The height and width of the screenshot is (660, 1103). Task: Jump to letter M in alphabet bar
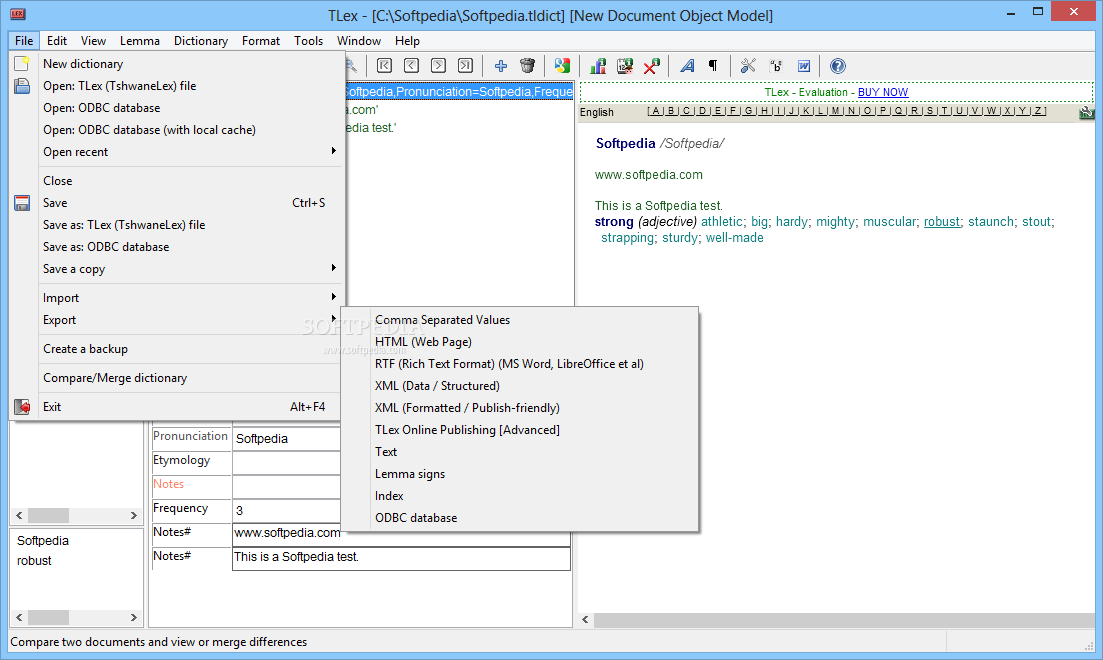point(835,111)
